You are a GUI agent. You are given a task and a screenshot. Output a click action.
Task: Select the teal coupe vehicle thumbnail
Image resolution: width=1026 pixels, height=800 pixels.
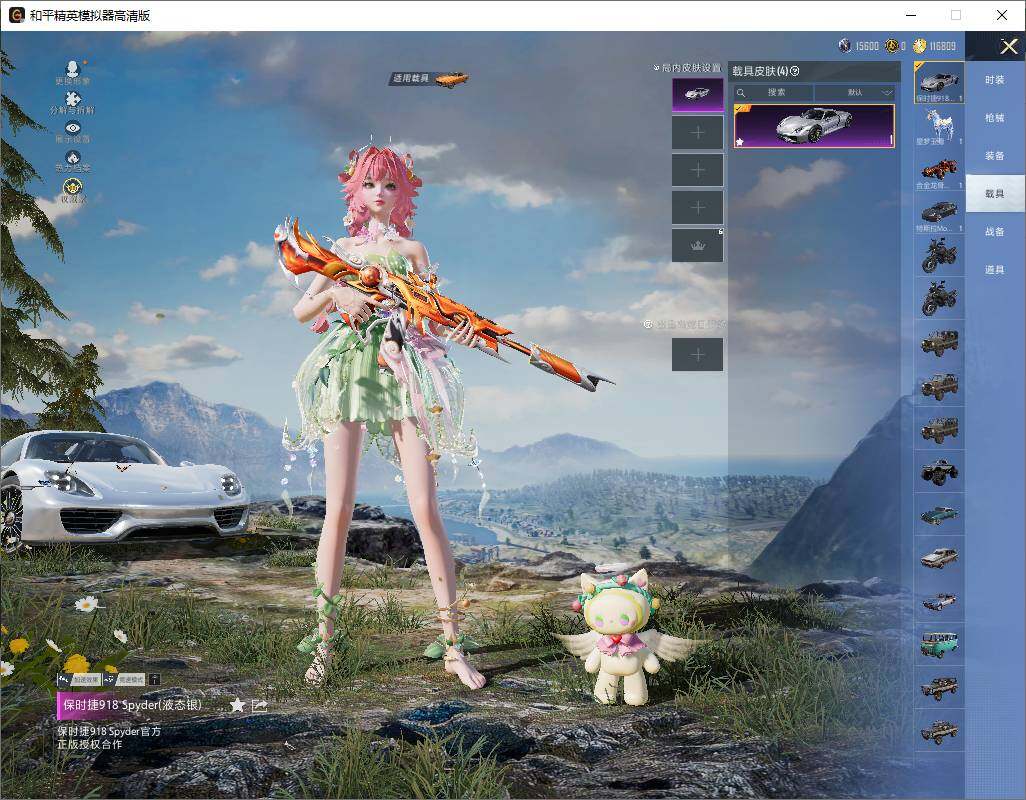[x=939, y=515]
